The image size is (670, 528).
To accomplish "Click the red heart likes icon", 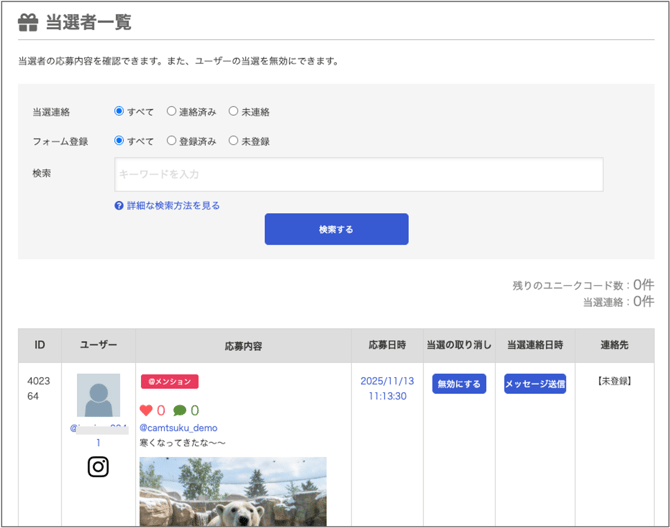I will 146,411.
